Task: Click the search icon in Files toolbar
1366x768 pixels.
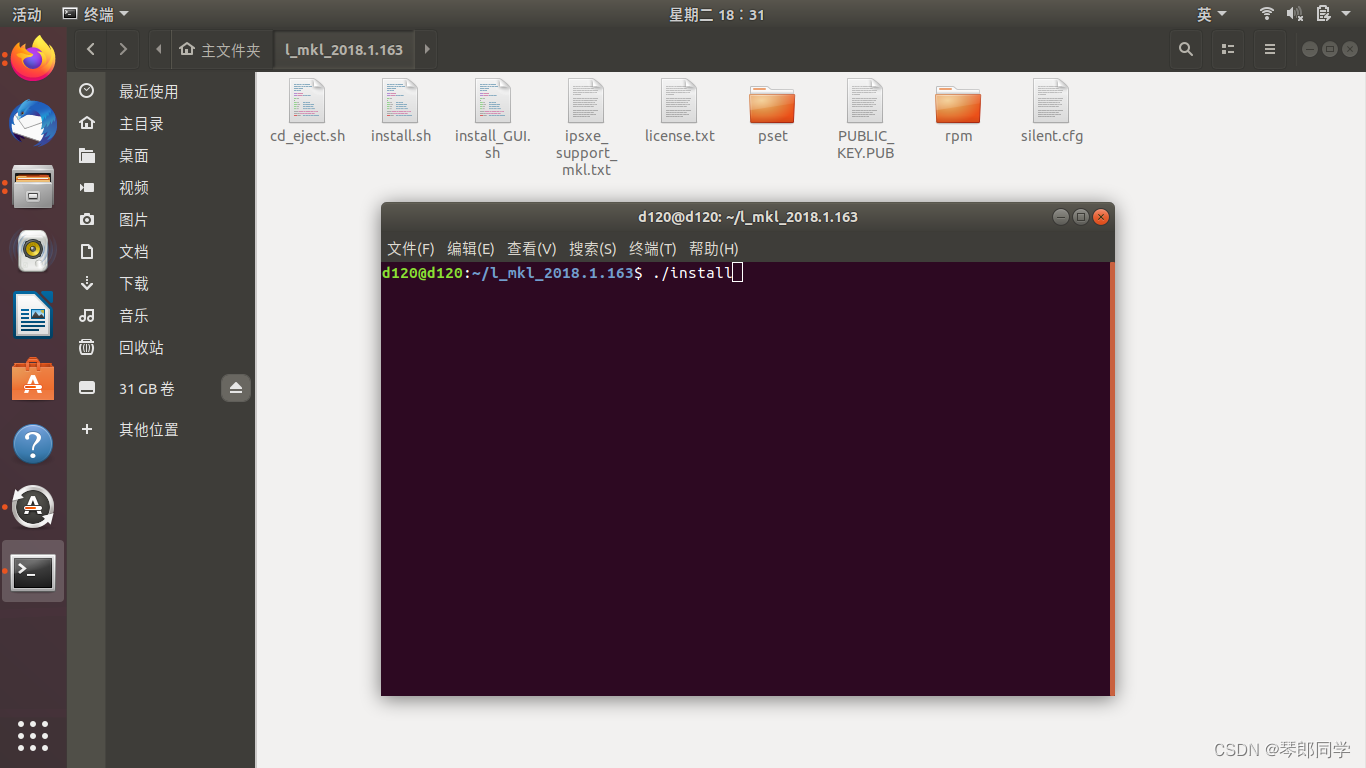Action: (1186, 49)
